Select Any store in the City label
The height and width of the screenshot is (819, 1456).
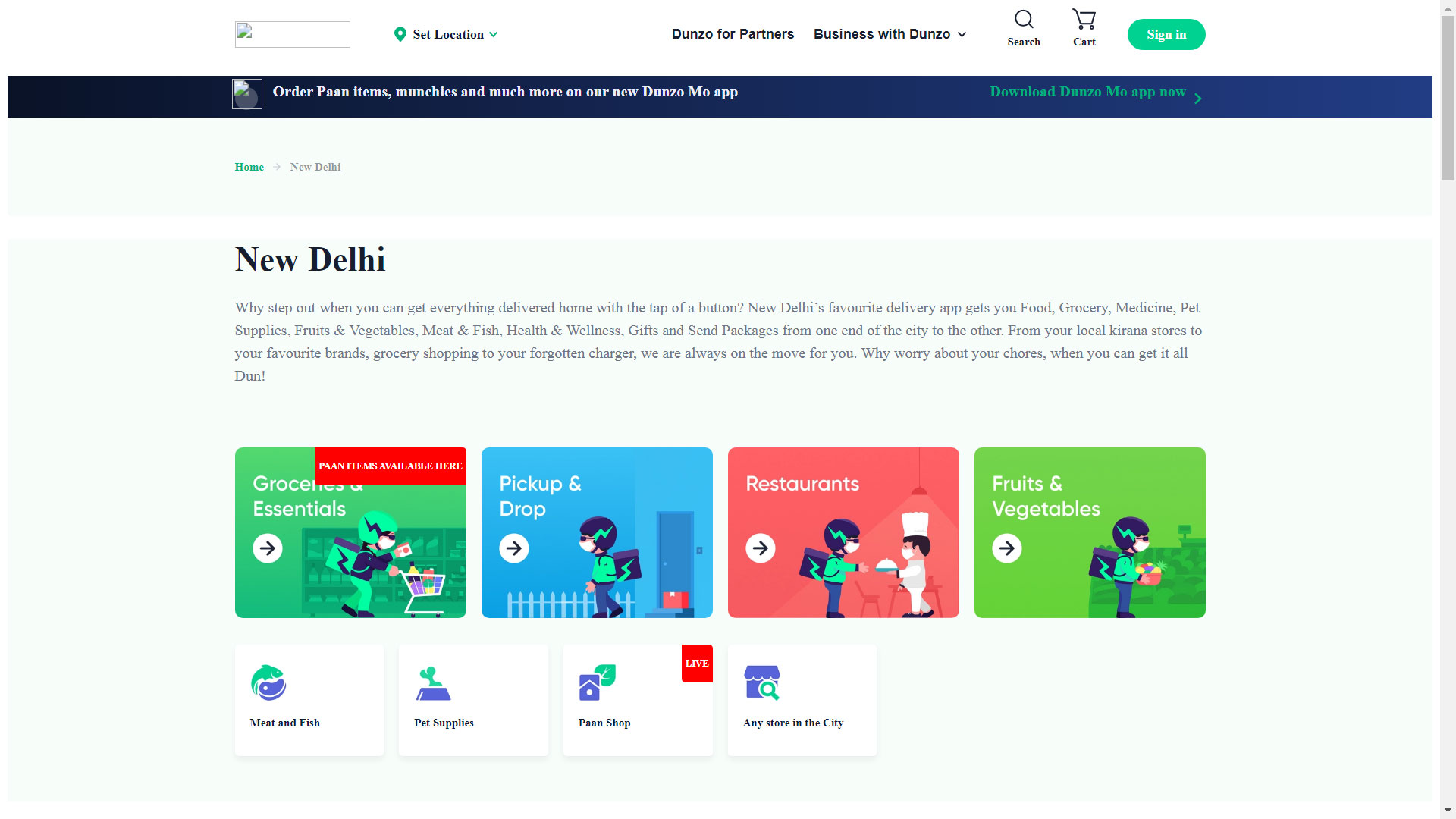[793, 723]
